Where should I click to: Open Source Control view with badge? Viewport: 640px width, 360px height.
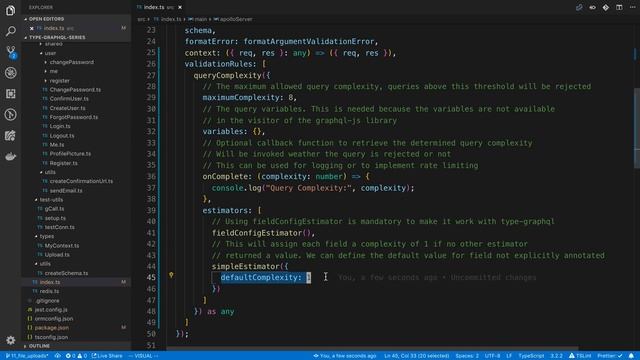point(11,52)
